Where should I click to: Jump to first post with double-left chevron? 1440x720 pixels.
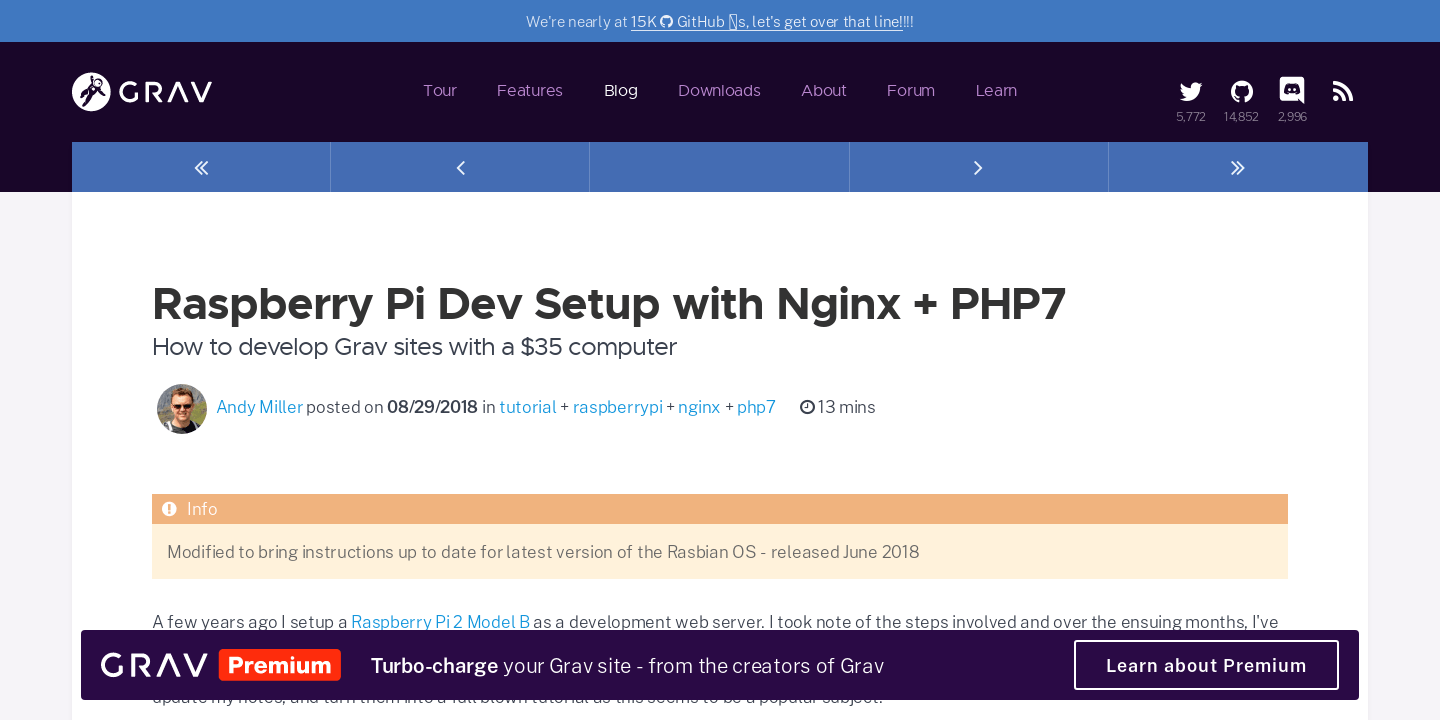pos(201,168)
